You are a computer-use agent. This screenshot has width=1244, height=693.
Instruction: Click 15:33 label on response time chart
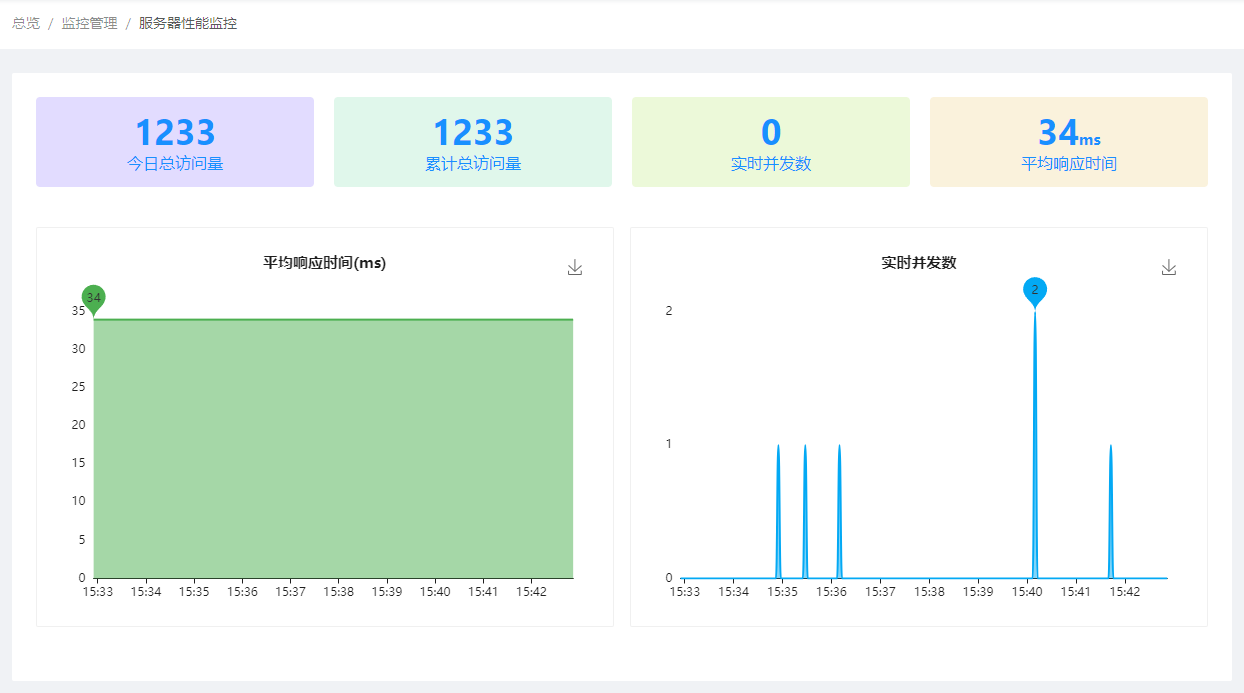coord(97,592)
